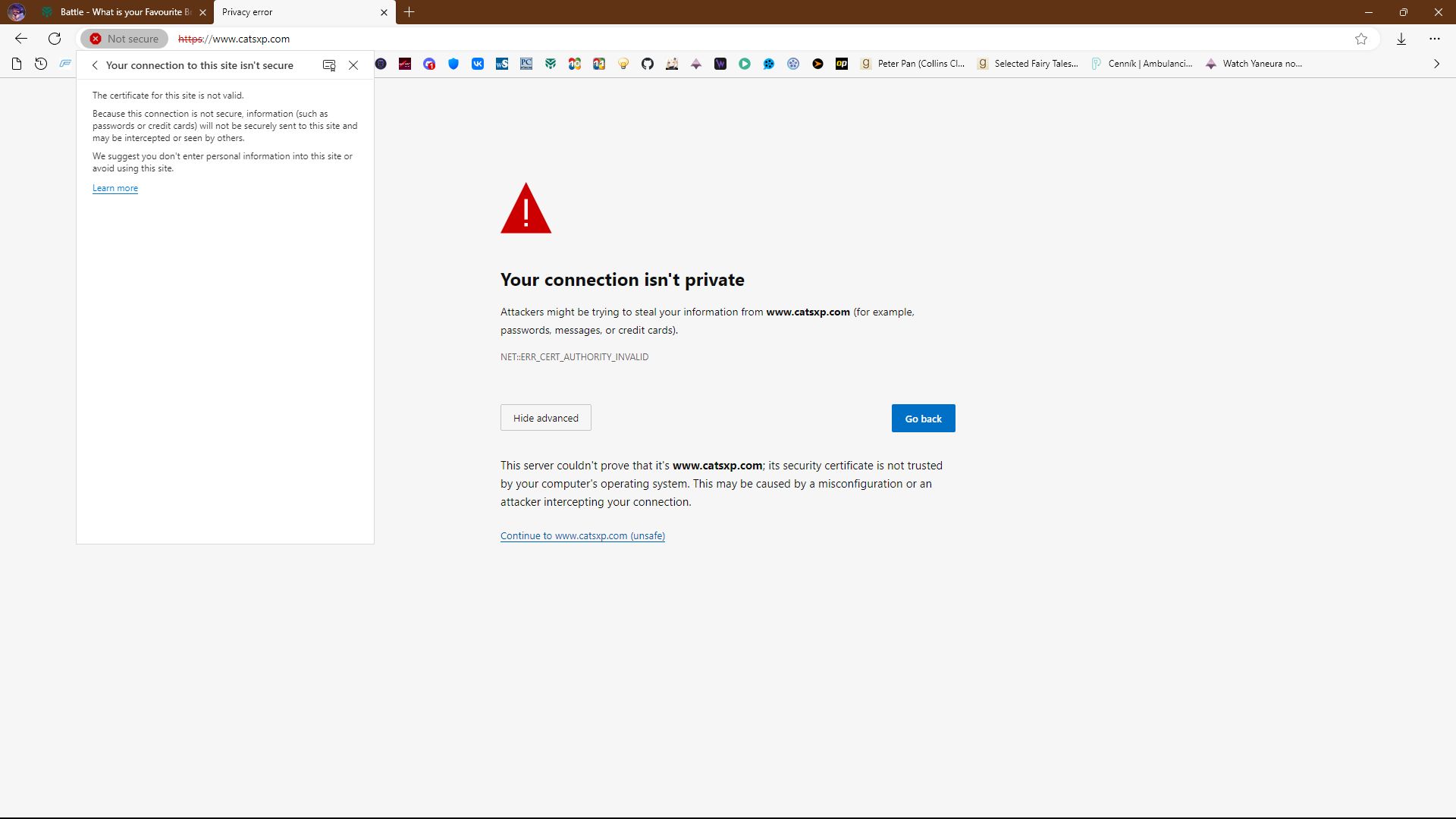Open the Peter Pan (Collins Cl... bookmark

pyautogui.click(x=912, y=64)
